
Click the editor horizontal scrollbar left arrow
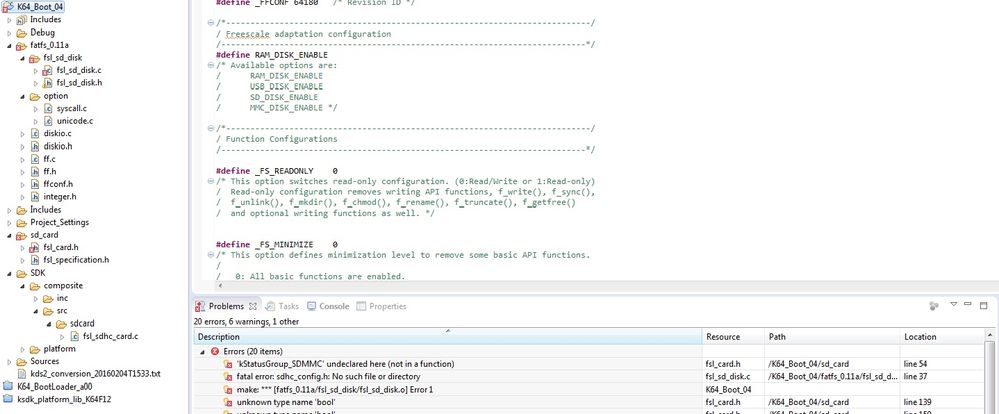point(220,286)
